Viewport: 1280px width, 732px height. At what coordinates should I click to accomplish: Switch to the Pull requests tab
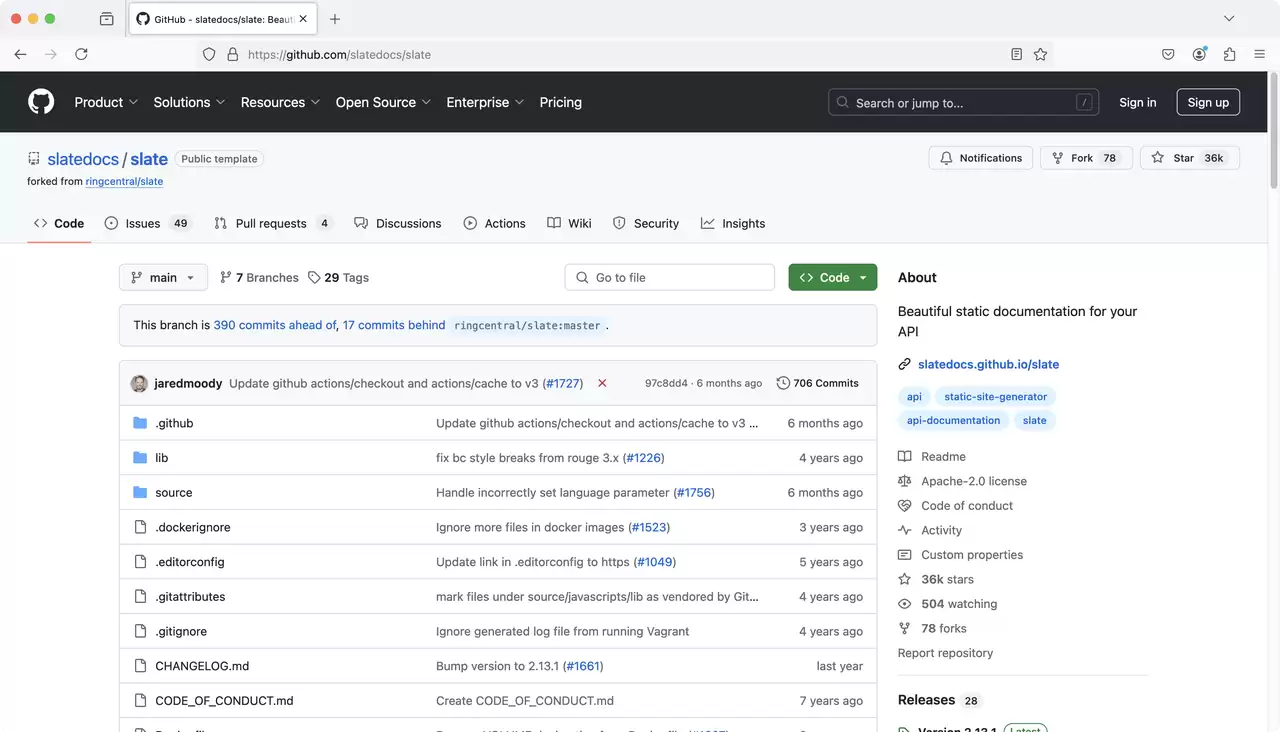pos(273,223)
